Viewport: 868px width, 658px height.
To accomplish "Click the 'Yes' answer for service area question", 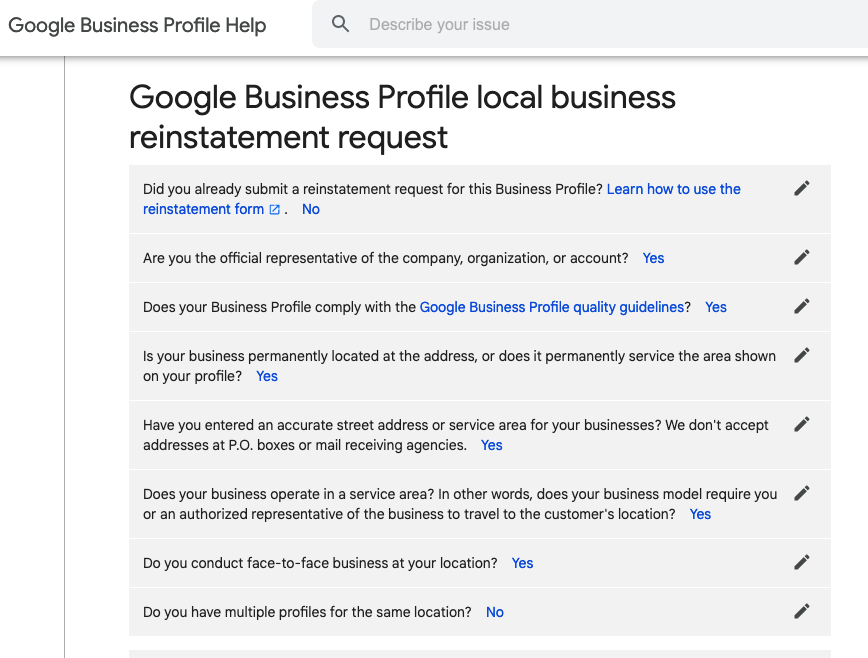I will 700,514.
